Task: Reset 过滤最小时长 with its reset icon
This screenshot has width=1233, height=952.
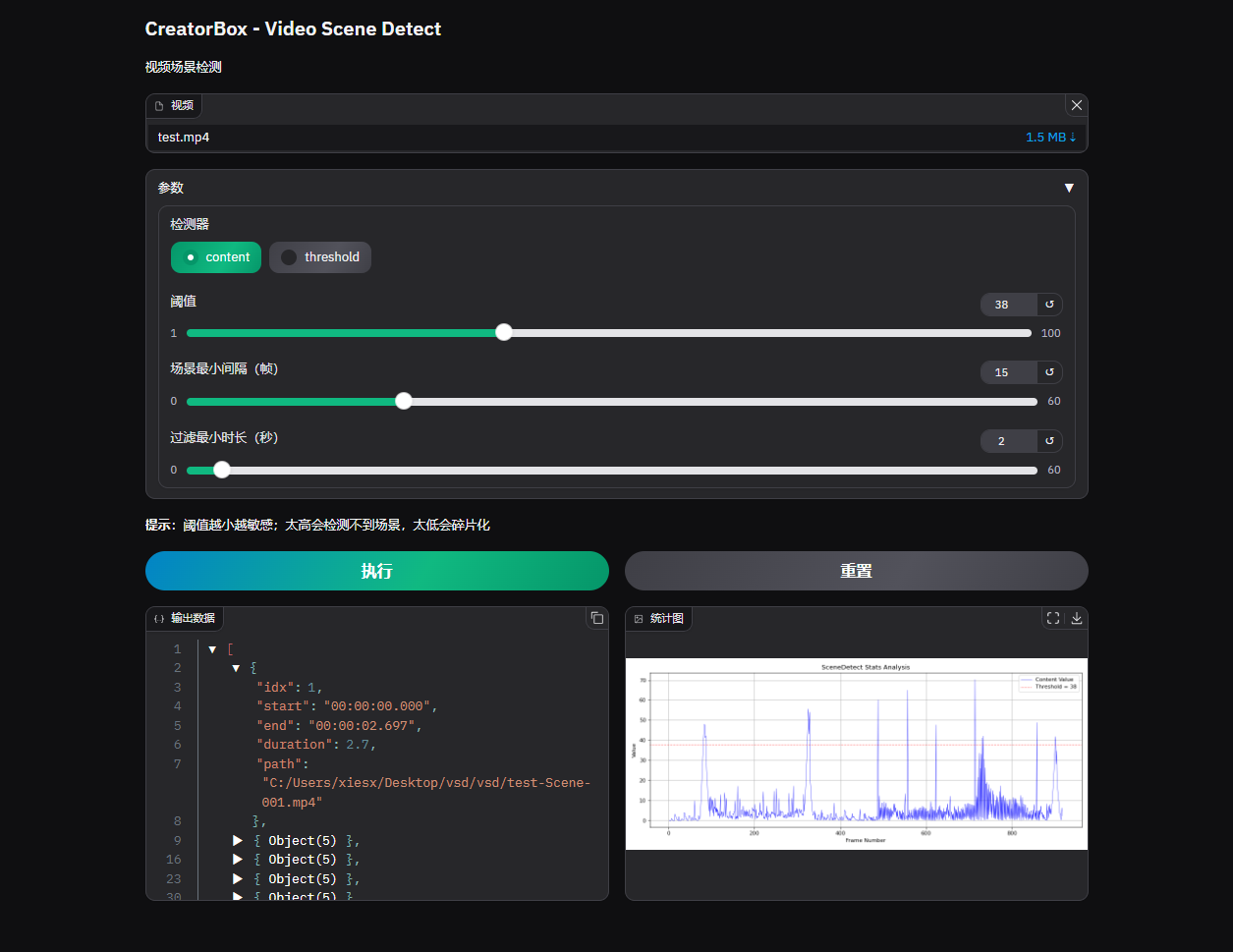Action: pyautogui.click(x=1049, y=441)
